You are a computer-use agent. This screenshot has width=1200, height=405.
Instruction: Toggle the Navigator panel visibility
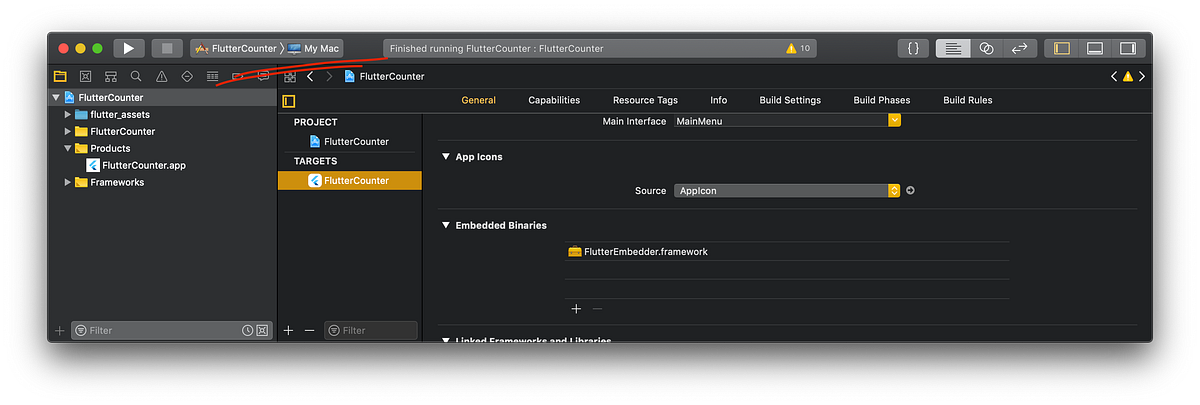tap(1062, 48)
